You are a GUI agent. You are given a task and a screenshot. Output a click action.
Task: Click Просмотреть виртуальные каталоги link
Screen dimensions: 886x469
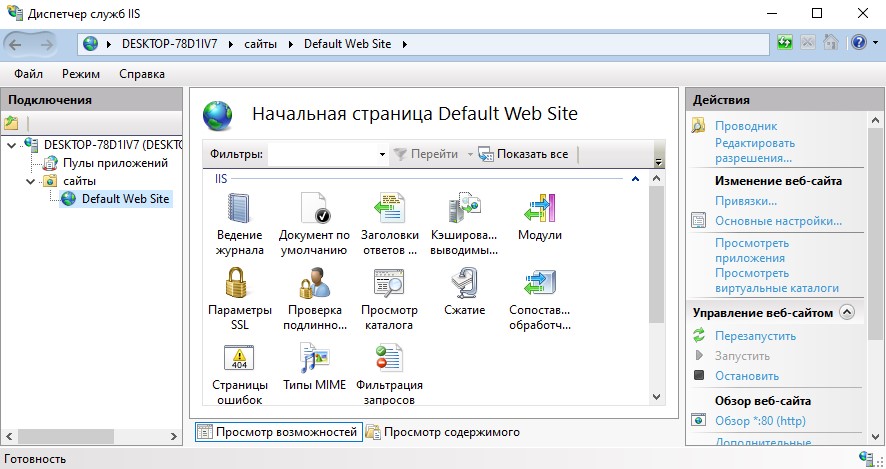click(776, 280)
